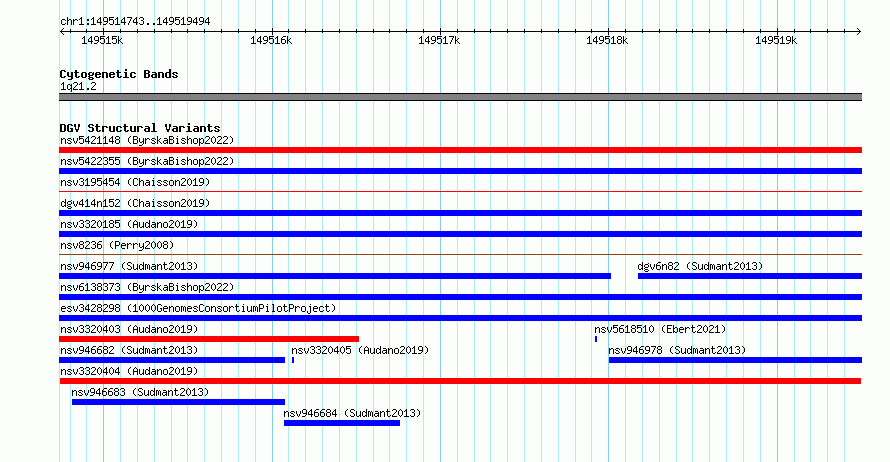The height and width of the screenshot is (462, 890).
Task: Select the nsv946683 (Sudmant2013) blue bar
Action: [x=178, y=402]
